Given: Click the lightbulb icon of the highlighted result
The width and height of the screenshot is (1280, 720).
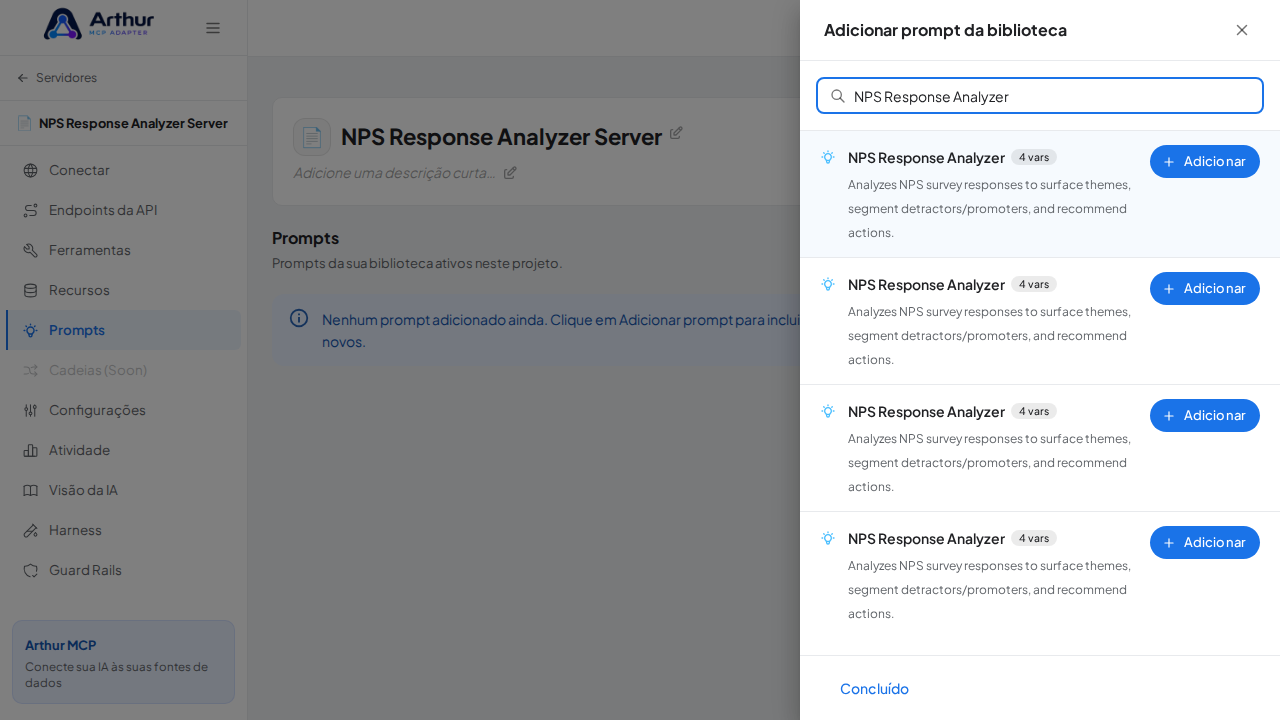Looking at the screenshot, I should click(828, 157).
